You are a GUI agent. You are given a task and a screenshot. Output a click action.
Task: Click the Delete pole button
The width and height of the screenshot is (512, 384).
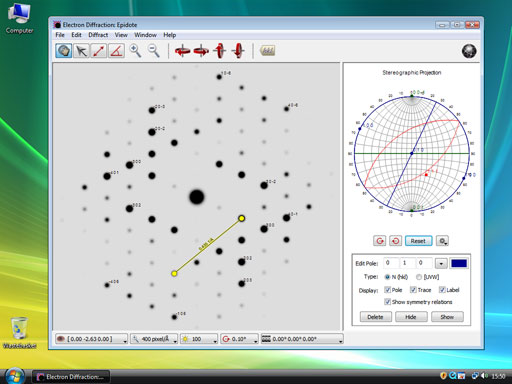click(375, 317)
